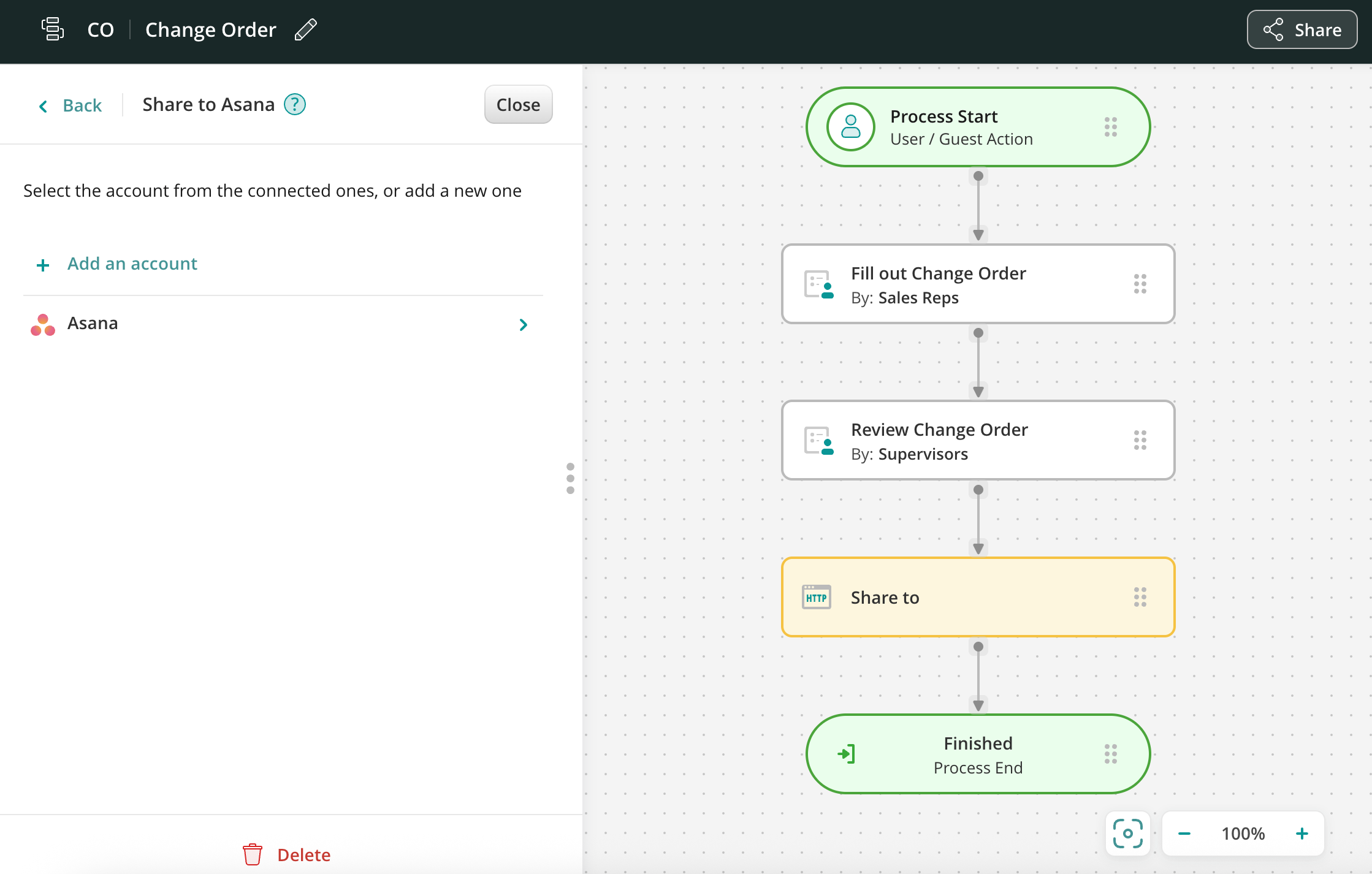
Task: Zoom in with the plus button
Action: coord(1302,834)
